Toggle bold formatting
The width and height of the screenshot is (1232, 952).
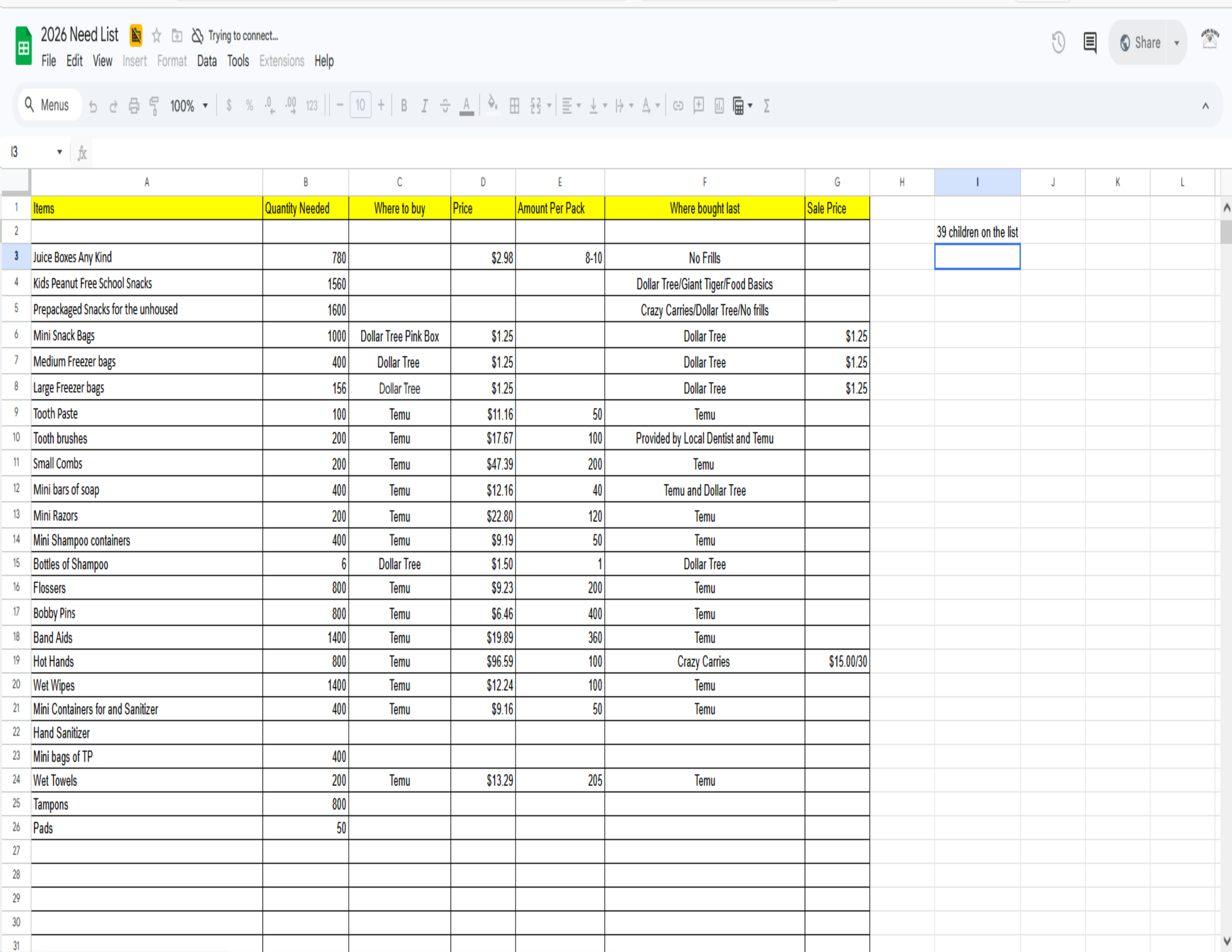click(x=404, y=105)
